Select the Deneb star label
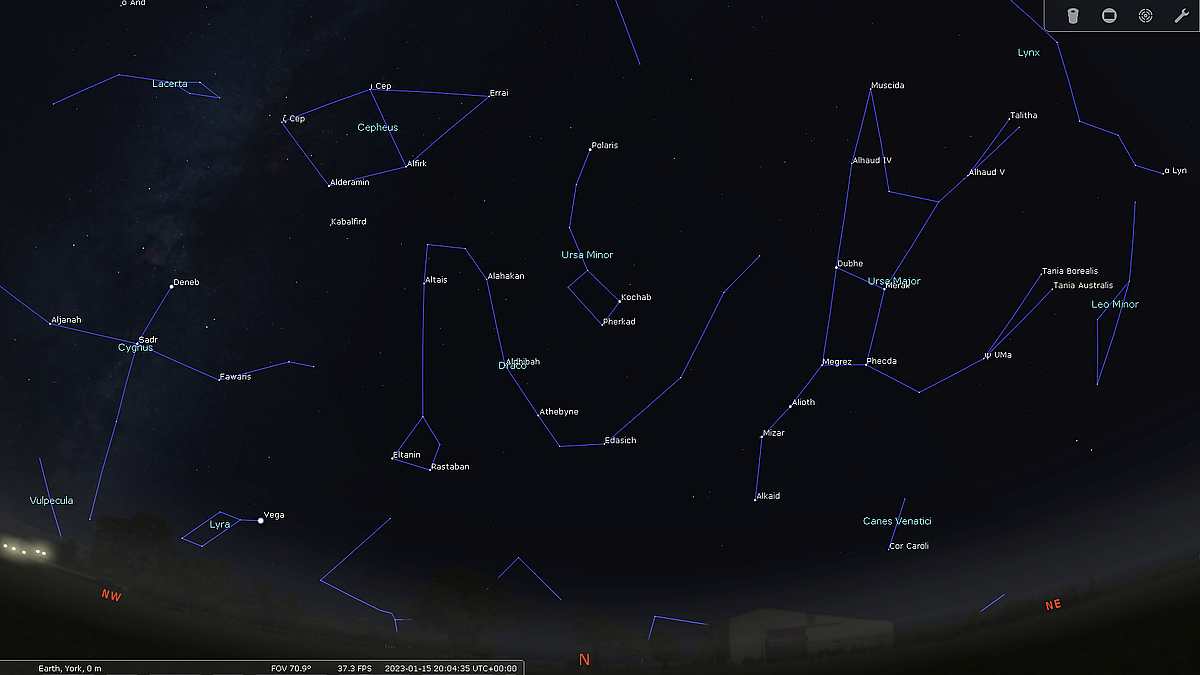This screenshot has width=1200, height=675. (186, 283)
